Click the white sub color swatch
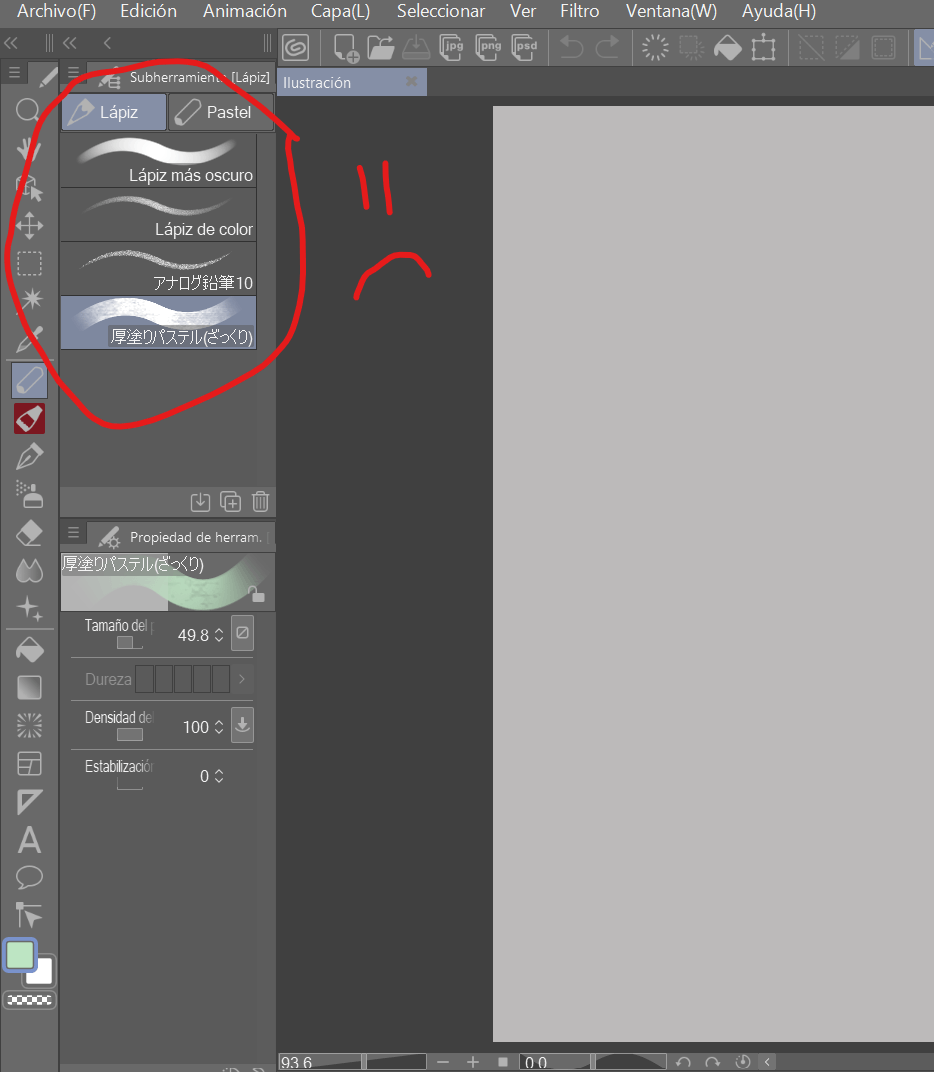Screen dimensions: 934x1072 42,974
